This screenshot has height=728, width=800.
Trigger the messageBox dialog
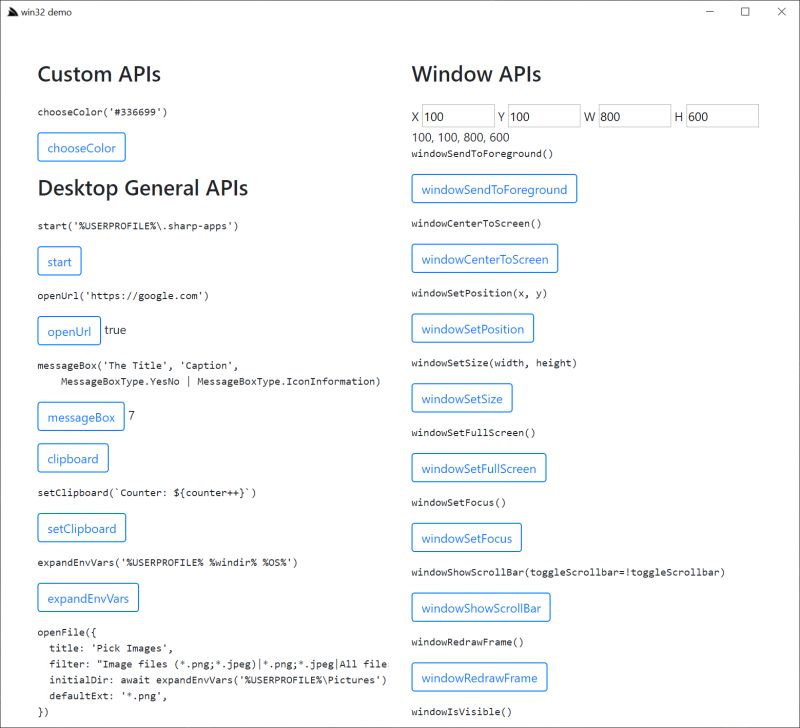81,417
